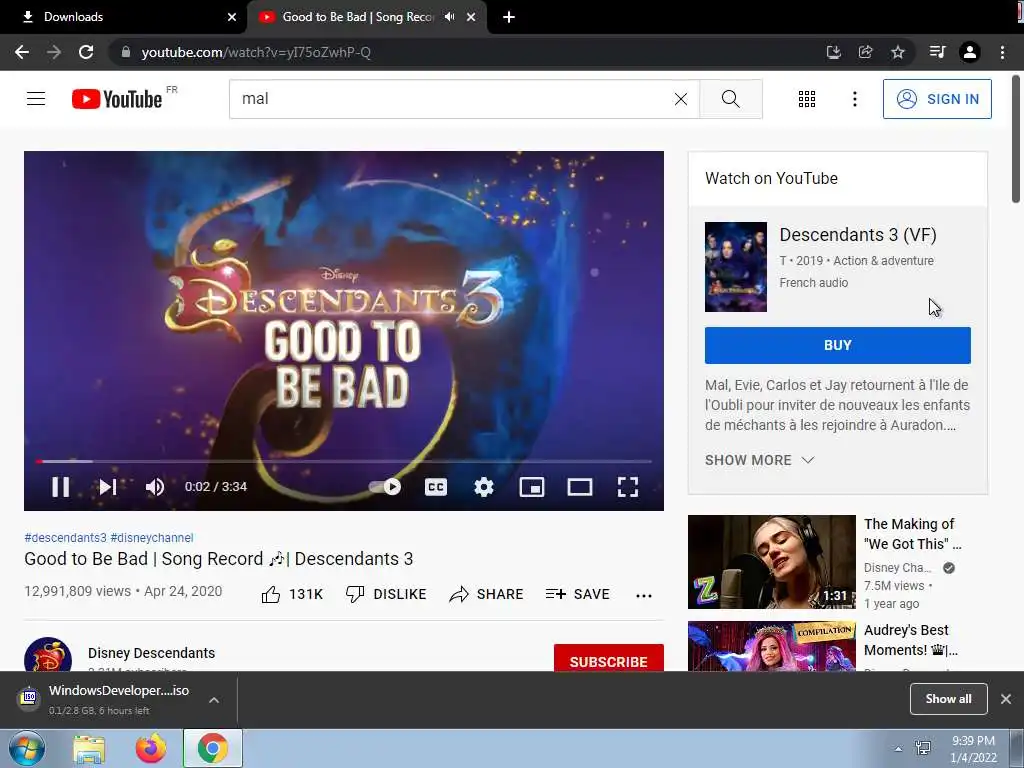Click the DISLIKE button
This screenshot has height=768, width=1024.
[x=386, y=594]
